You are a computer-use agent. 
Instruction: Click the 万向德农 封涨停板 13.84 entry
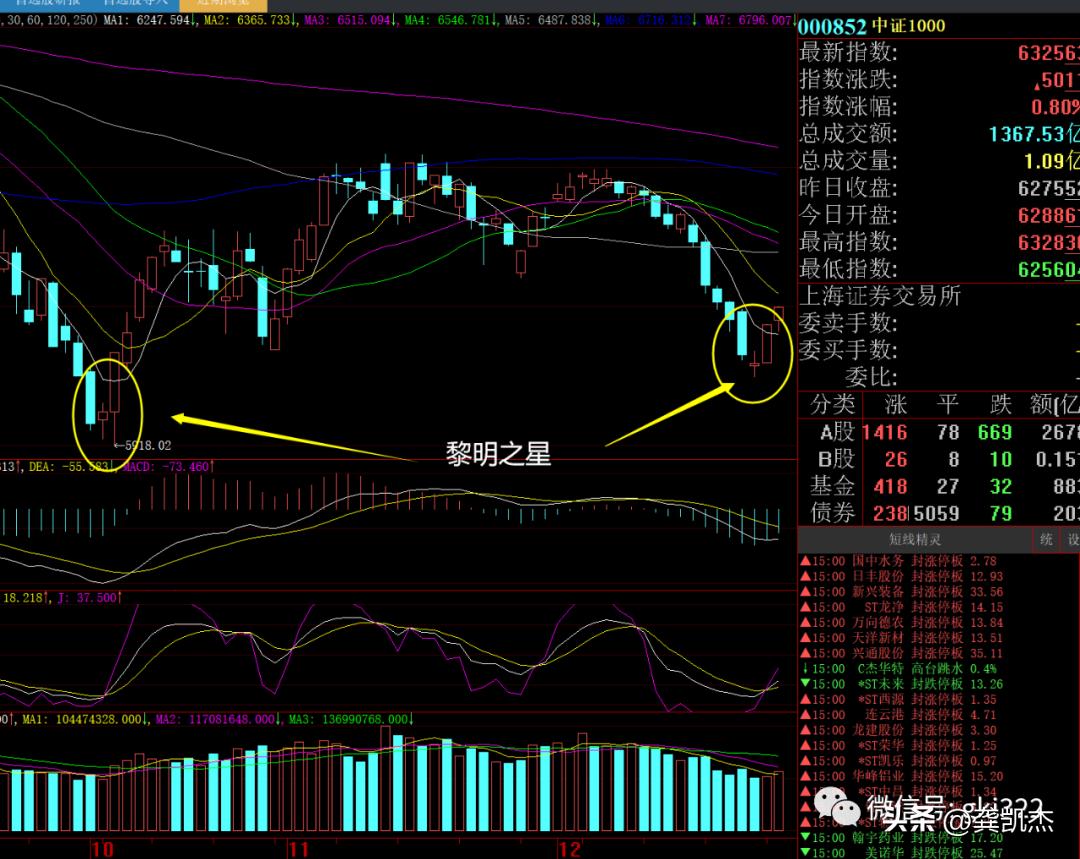pyautogui.click(x=902, y=623)
